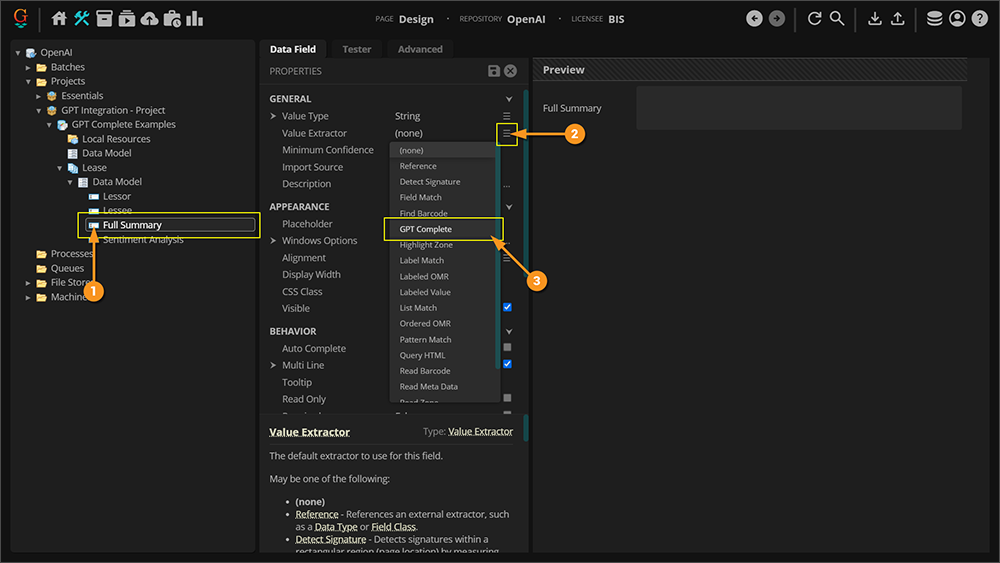Open the help question mark icon
This screenshot has width=1000, height=563.
980,18
